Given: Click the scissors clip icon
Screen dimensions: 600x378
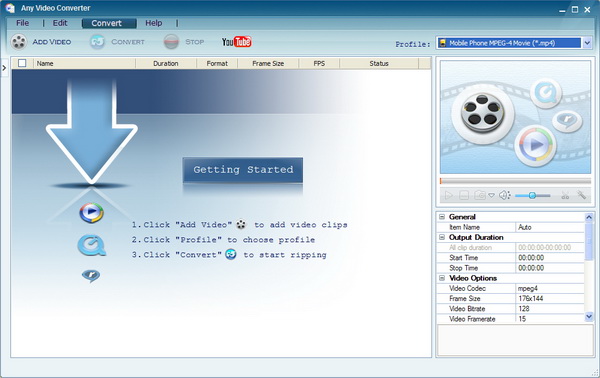Looking at the screenshot, I should coord(565,196).
